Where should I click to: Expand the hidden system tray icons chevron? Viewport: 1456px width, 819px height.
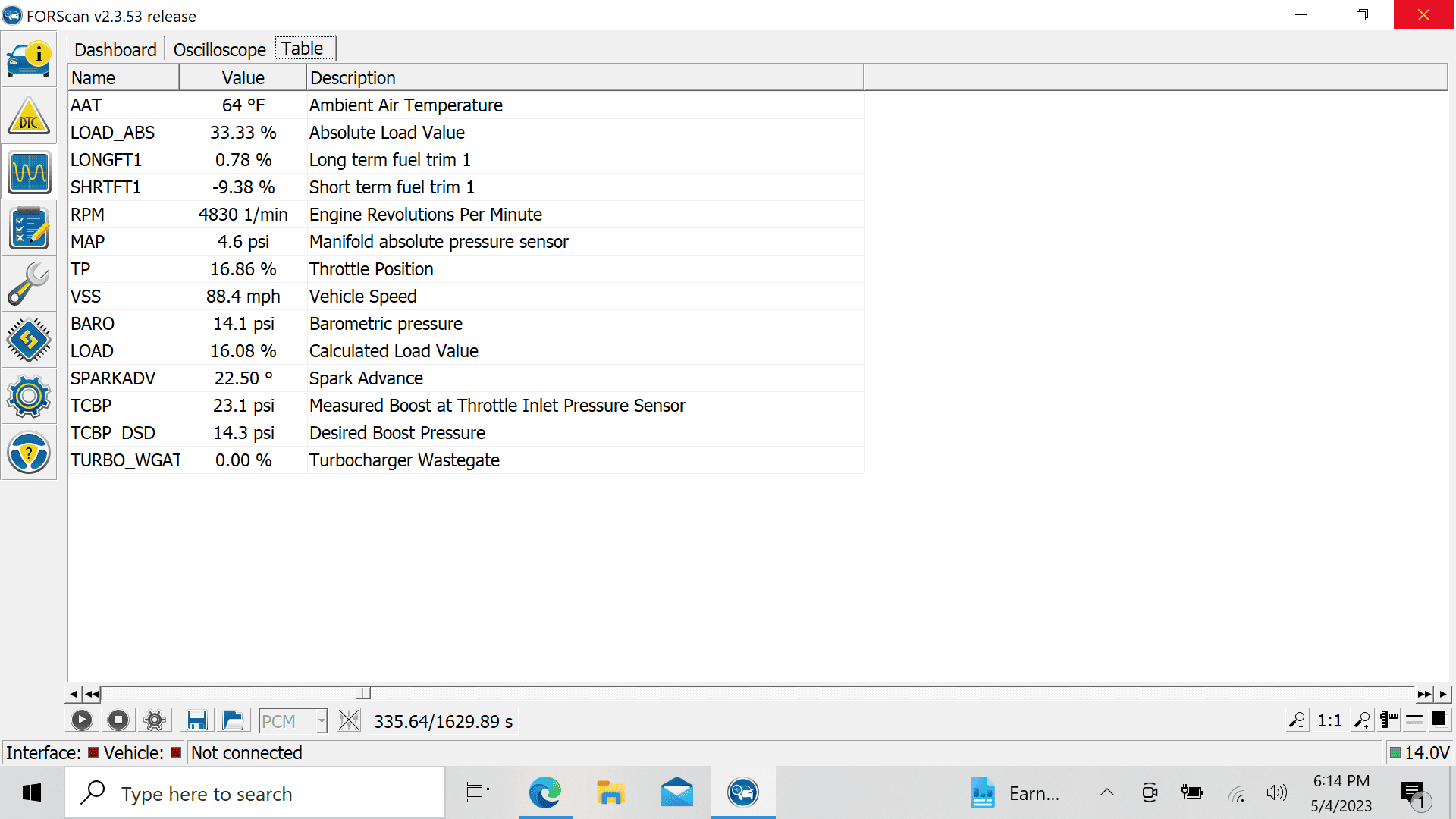[1107, 793]
